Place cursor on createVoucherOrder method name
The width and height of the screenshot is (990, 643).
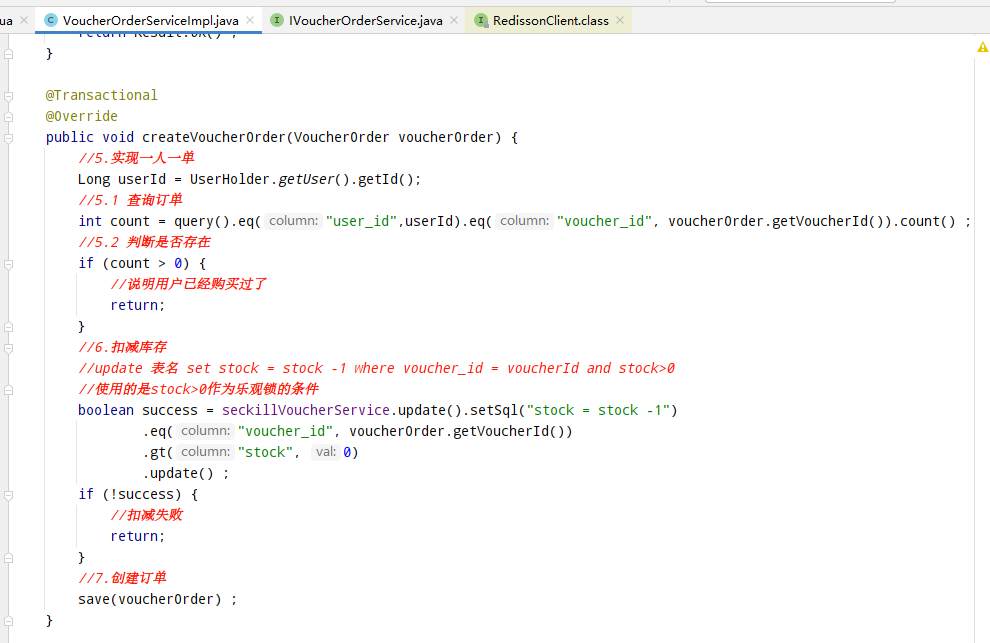(214, 137)
